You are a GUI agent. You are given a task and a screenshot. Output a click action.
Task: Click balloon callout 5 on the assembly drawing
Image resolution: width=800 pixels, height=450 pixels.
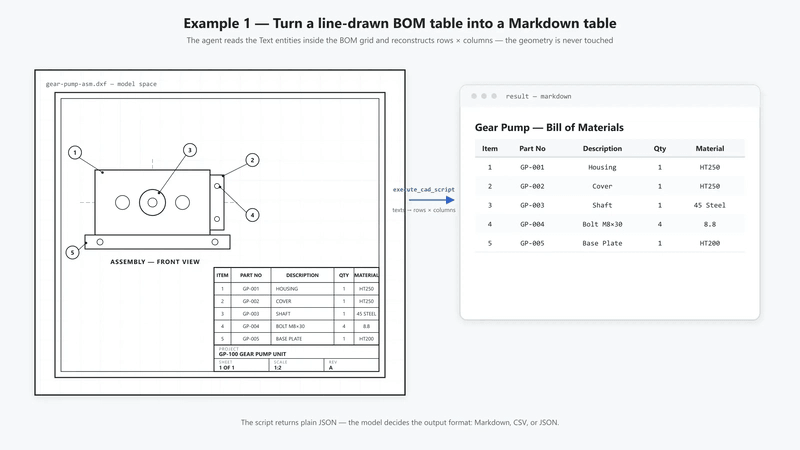tap(72, 252)
